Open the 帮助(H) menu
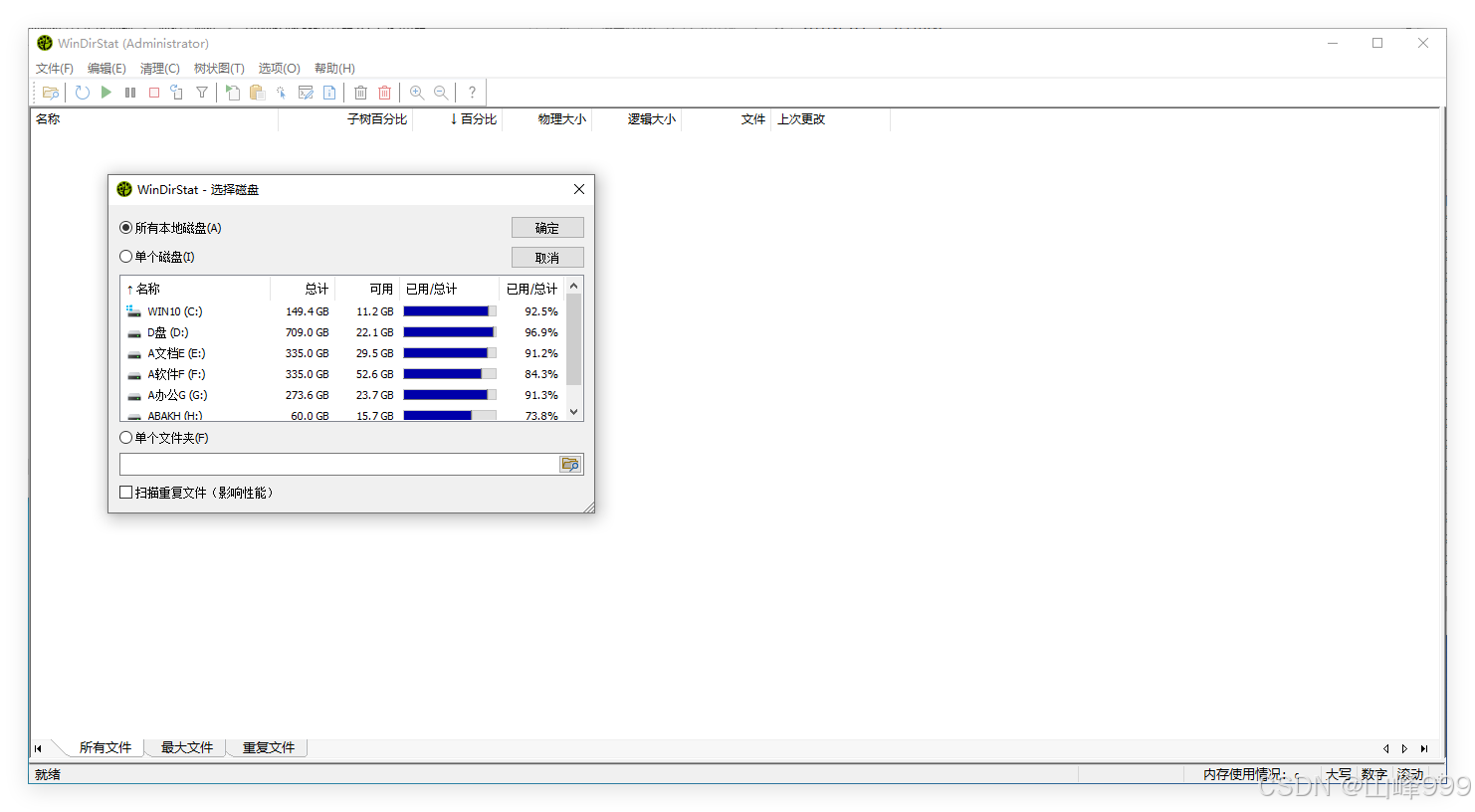This screenshot has width=1475, height=812. click(x=334, y=69)
